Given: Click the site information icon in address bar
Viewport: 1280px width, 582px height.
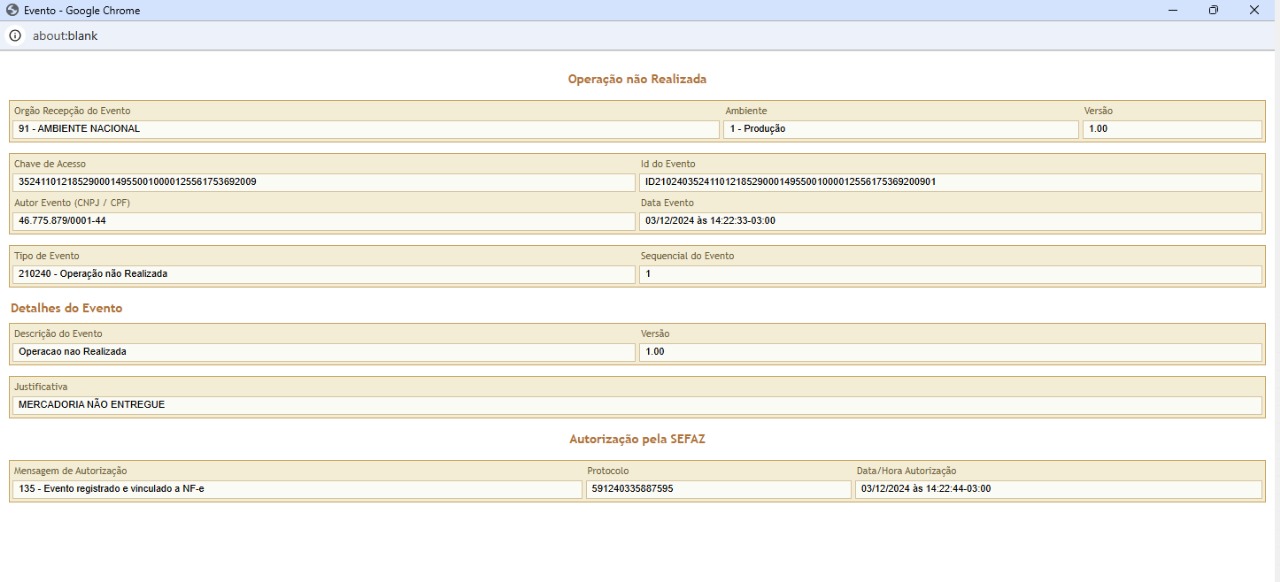Looking at the screenshot, I should (14, 35).
